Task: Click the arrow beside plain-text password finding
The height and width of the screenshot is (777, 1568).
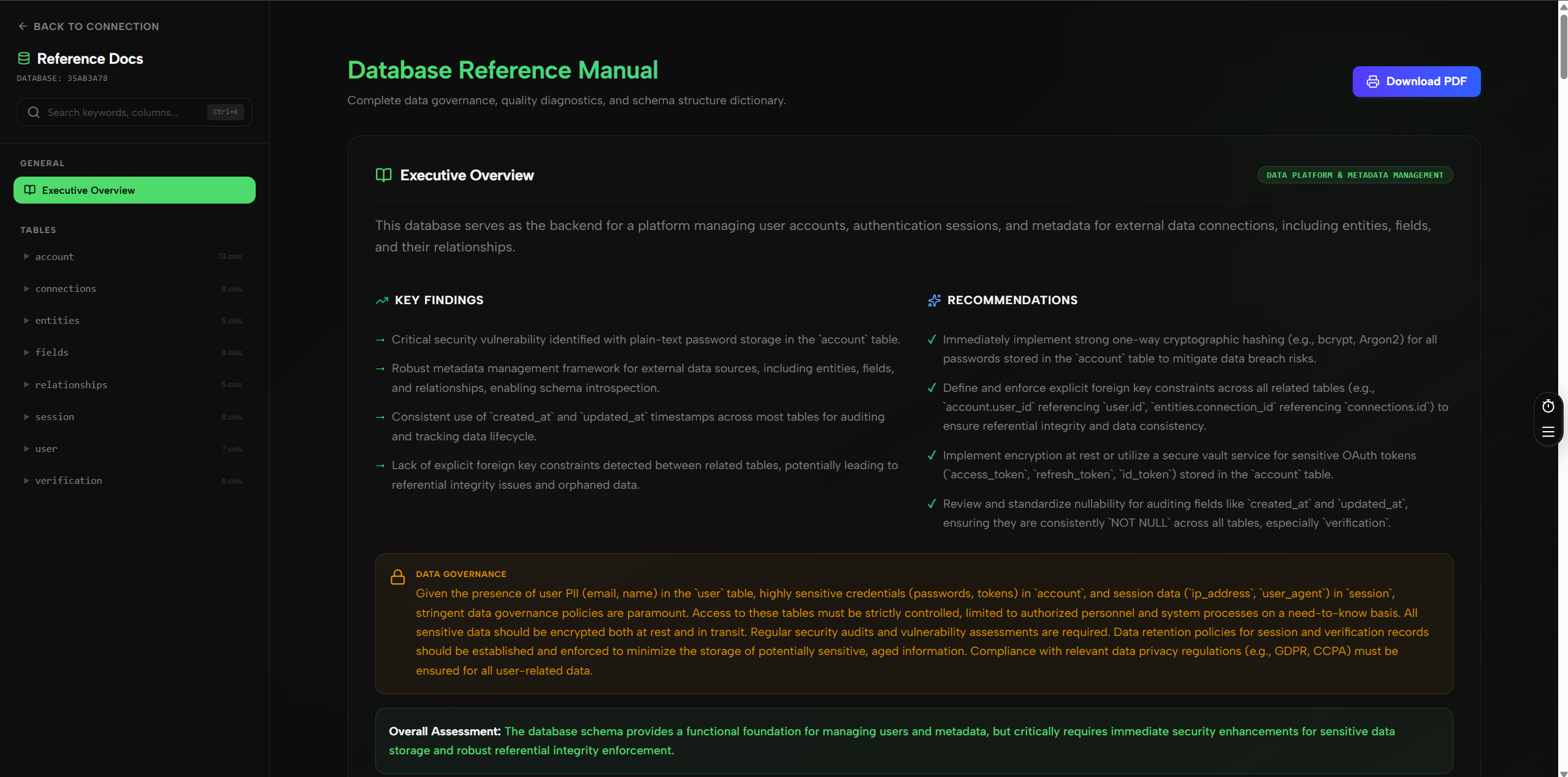Action: (380, 340)
